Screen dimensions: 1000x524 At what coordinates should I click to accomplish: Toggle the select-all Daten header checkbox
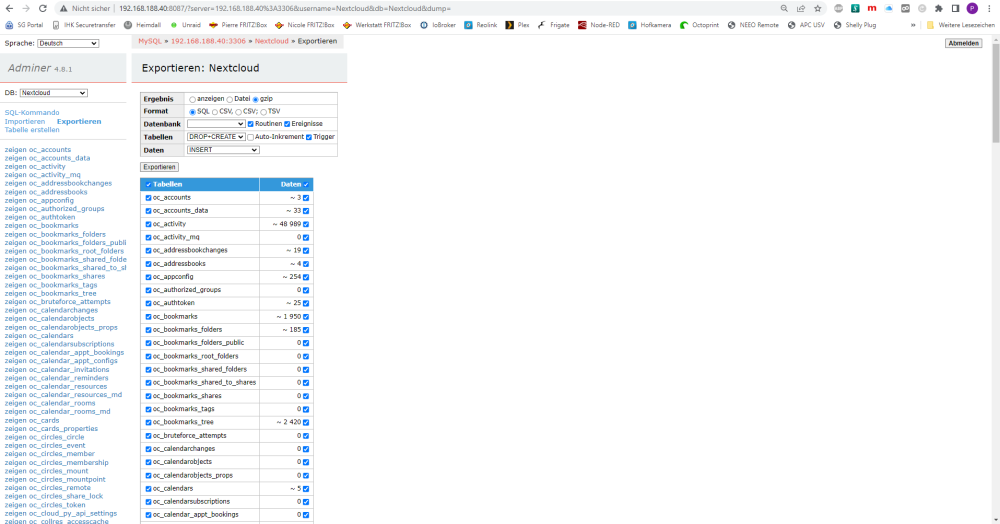coord(306,185)
